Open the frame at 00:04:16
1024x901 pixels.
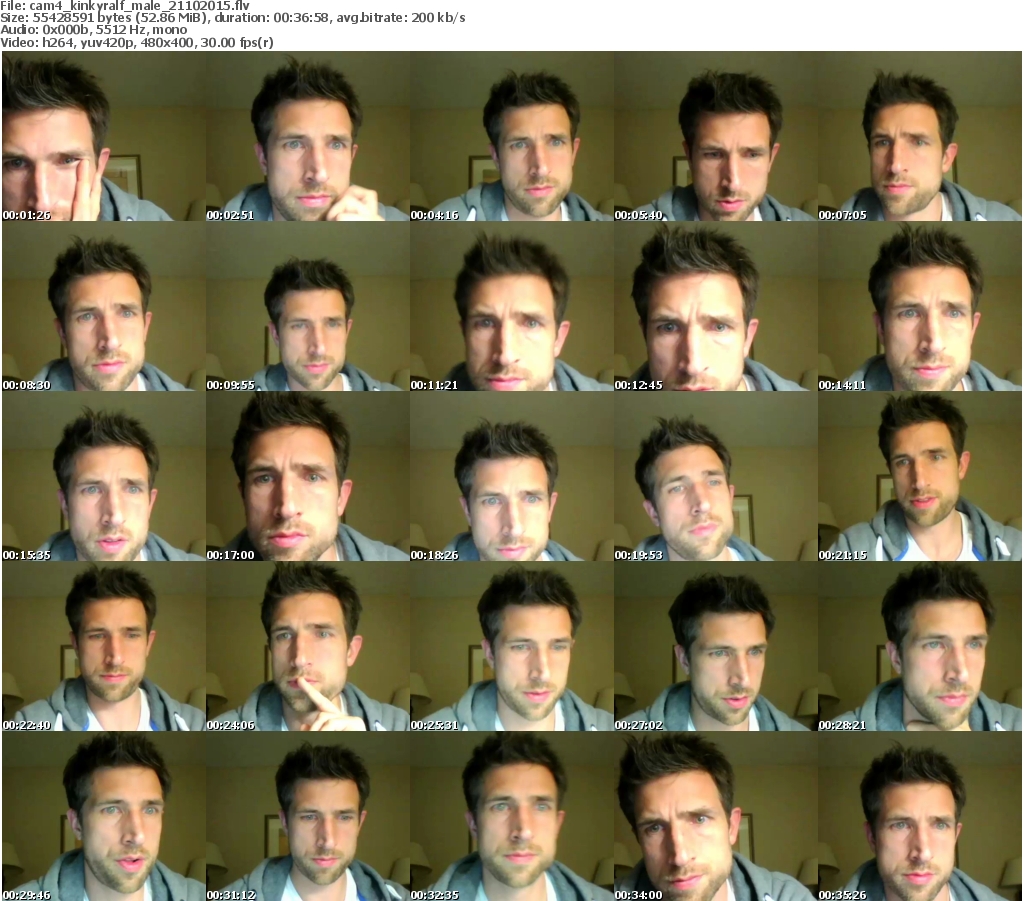pos(511,136)
